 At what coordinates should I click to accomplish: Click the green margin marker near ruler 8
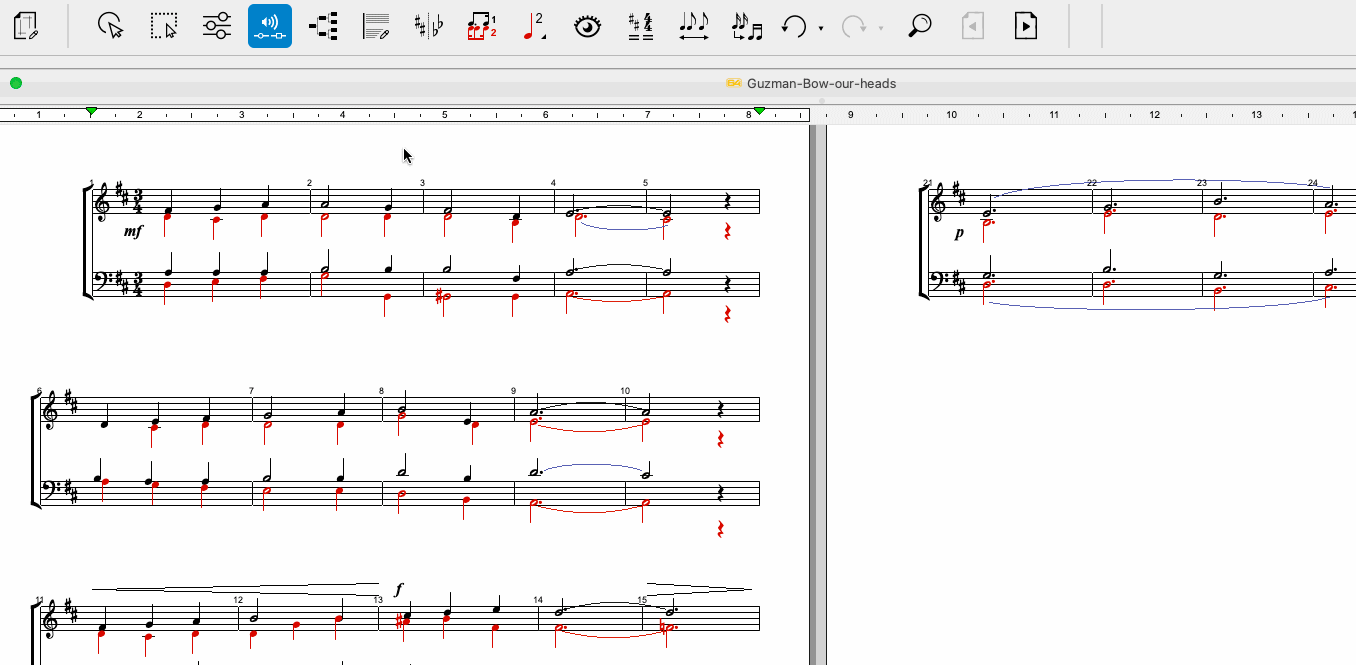759,111
